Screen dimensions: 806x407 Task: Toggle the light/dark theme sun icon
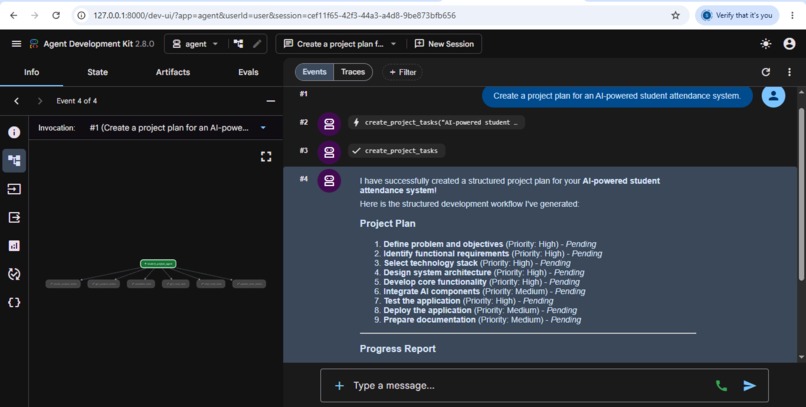pyautogui.click(x=765, y=44)
